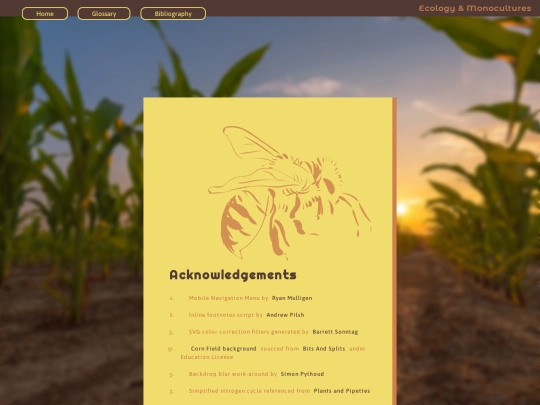Go to the Glossary page
This screenshot has height=405, width=540.
click(104, 14)
